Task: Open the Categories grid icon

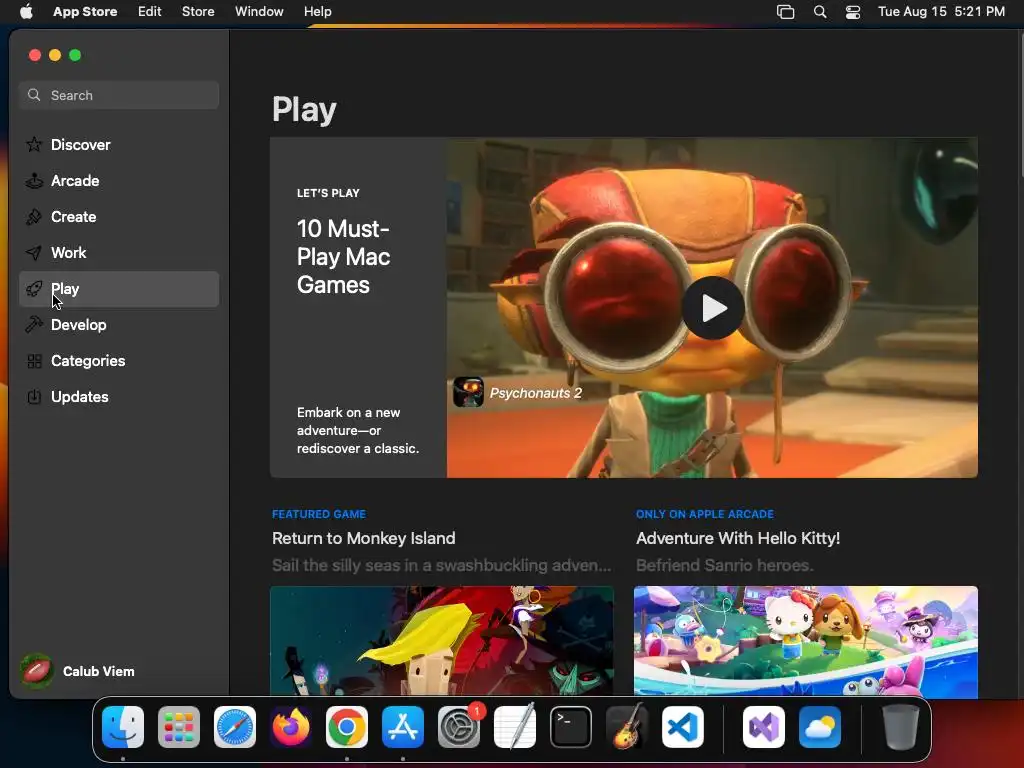Action: (34, 360)
